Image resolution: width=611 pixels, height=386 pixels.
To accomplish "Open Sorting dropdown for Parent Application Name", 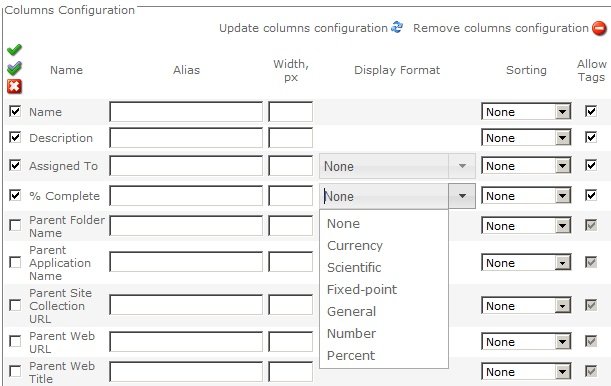I will [x=526, y=263].
